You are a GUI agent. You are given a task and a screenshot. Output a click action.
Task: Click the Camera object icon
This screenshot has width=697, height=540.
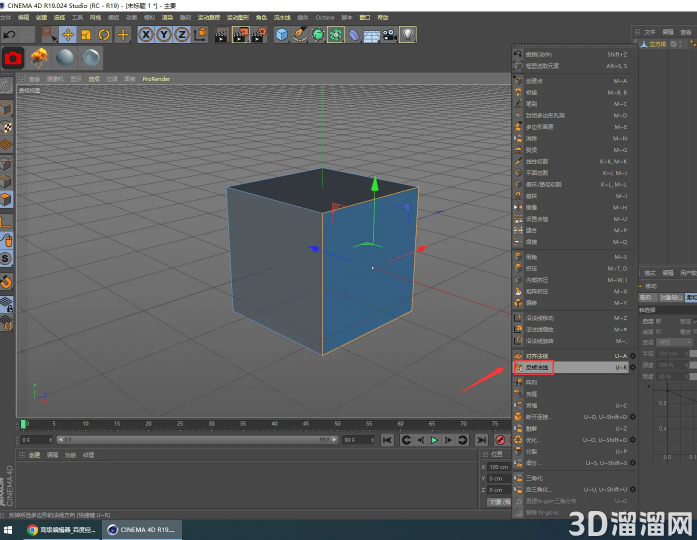390,35
